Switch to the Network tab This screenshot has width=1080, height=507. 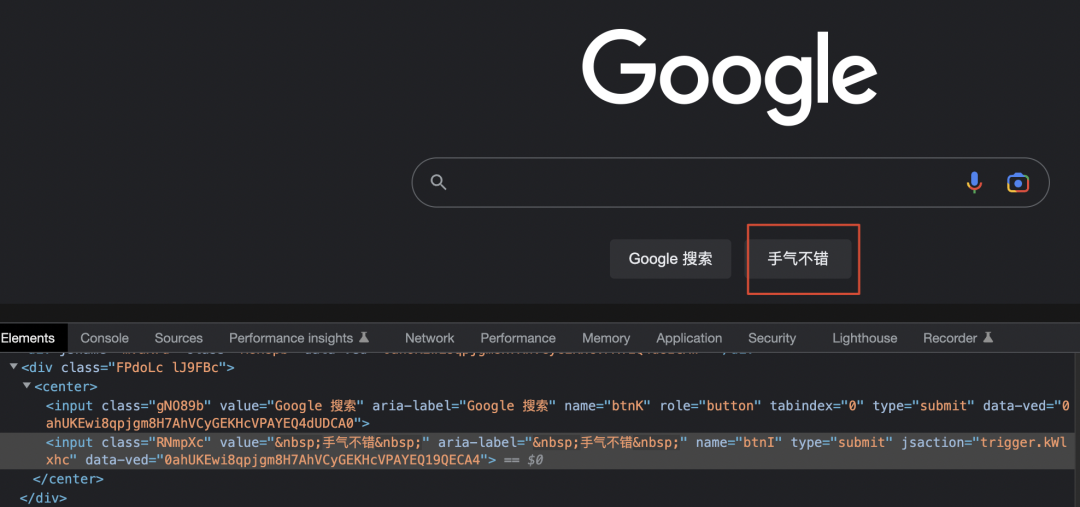(430, 338)
